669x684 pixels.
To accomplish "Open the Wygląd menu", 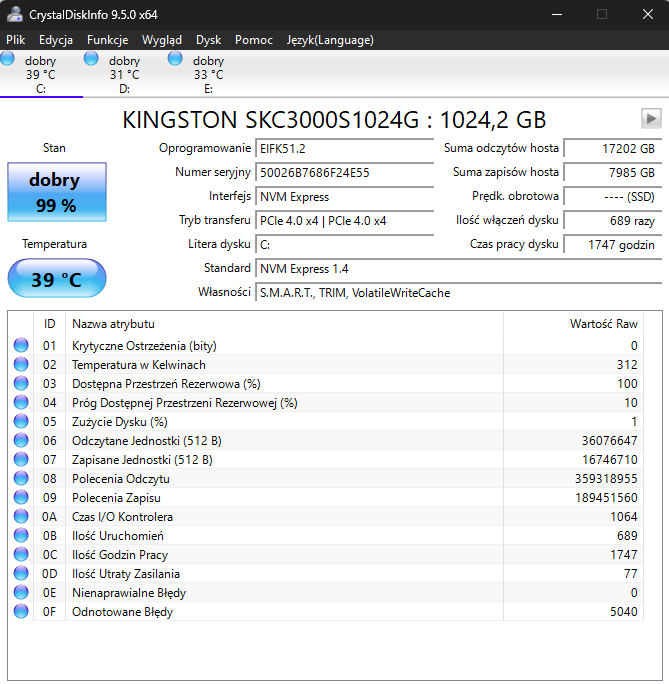I will (x=162, y=40).
